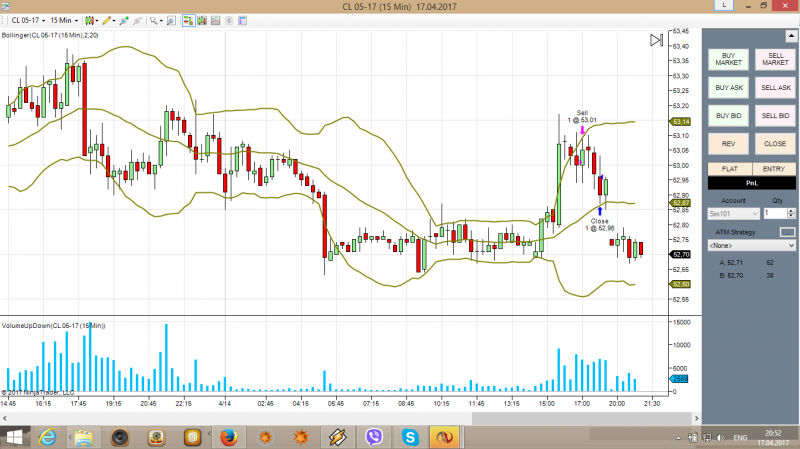
Task: Click the SELL BID button
Action: point(775,116)
